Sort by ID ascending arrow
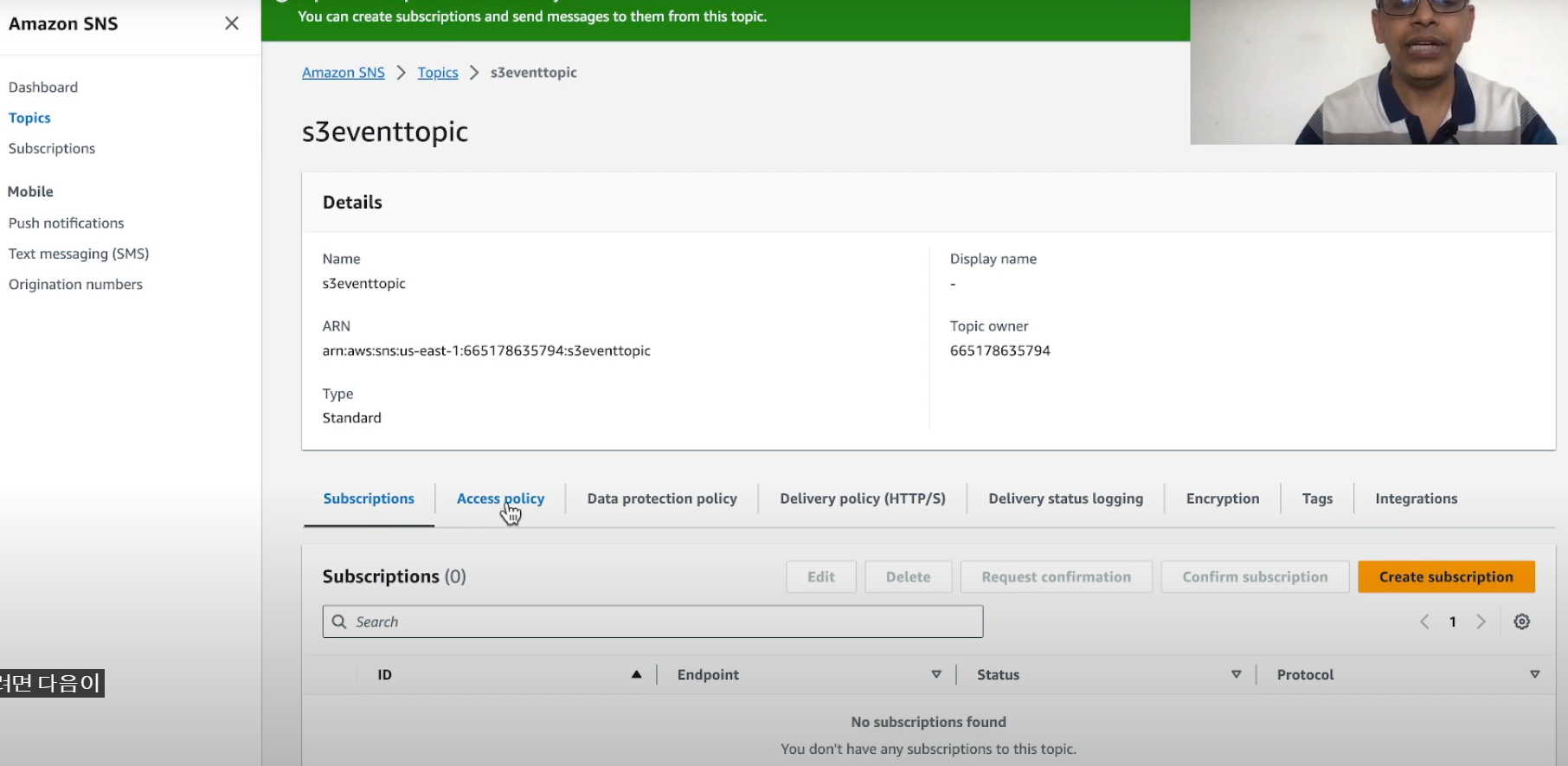 tap(637, 674)
